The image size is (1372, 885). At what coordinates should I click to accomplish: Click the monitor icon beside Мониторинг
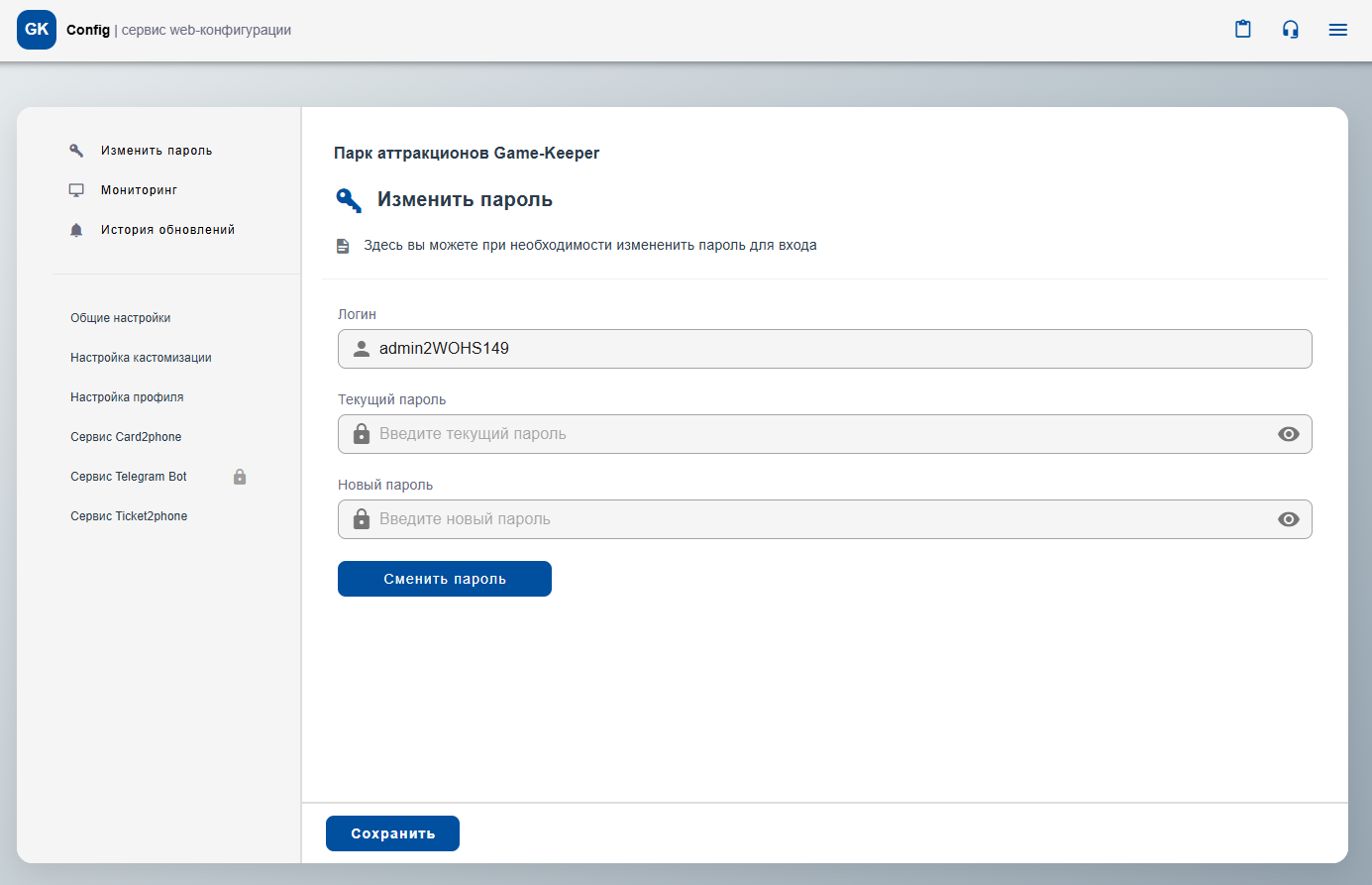(76, 190)
